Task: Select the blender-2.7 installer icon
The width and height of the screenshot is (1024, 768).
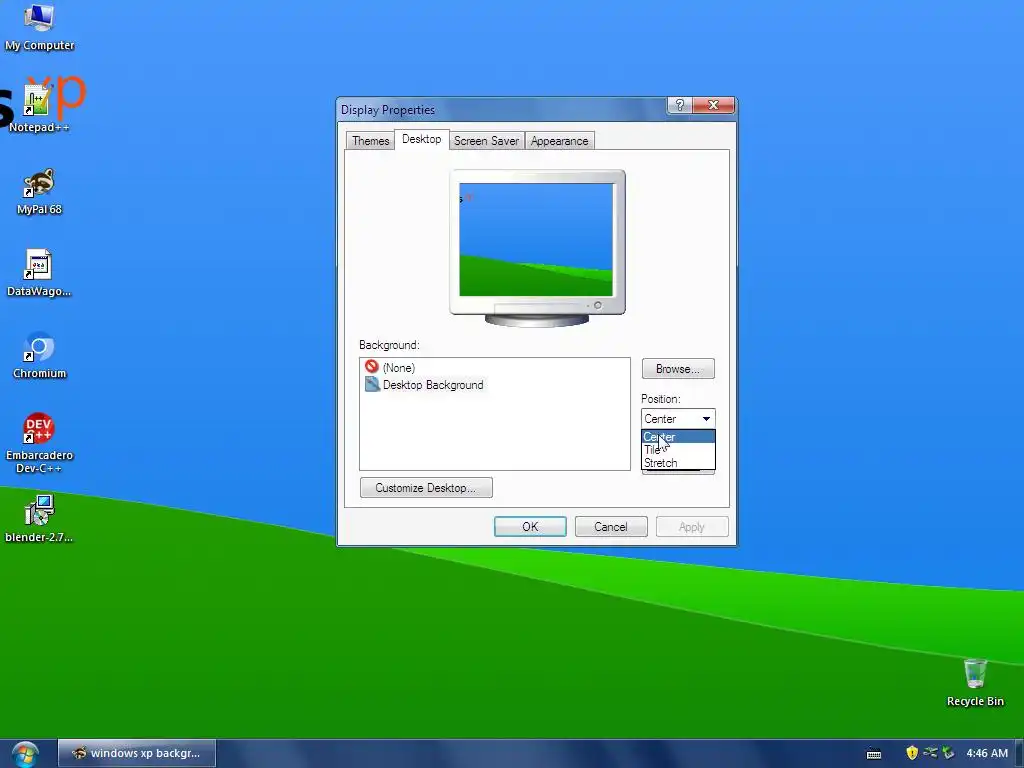Action: 39,519
